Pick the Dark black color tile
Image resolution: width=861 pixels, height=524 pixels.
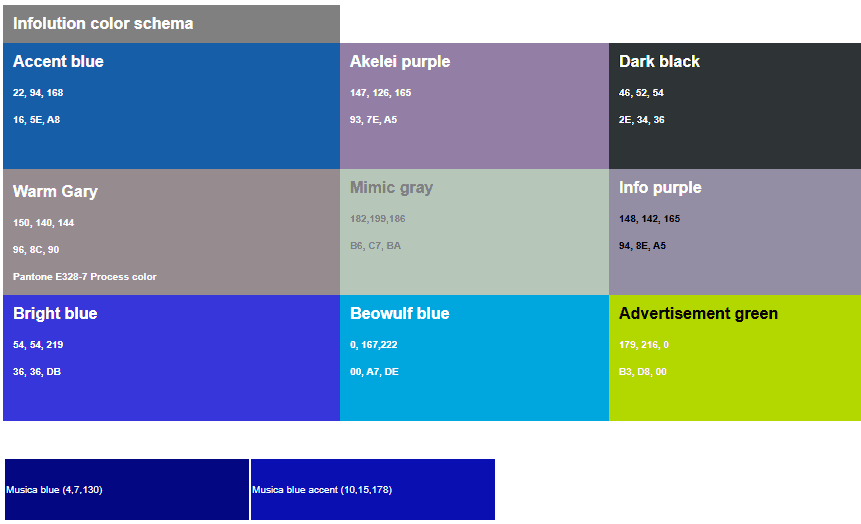coord(735,106)
